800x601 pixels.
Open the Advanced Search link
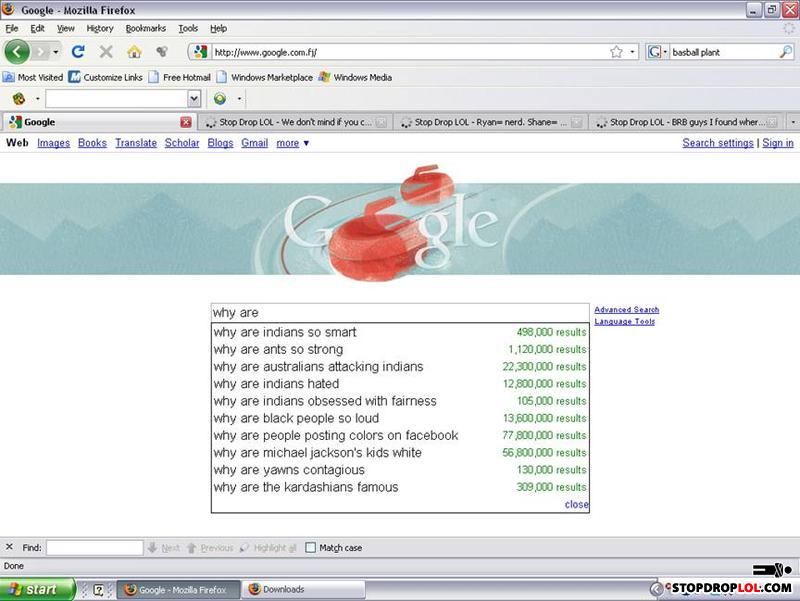pyautogui.click(x=627, y=310)
